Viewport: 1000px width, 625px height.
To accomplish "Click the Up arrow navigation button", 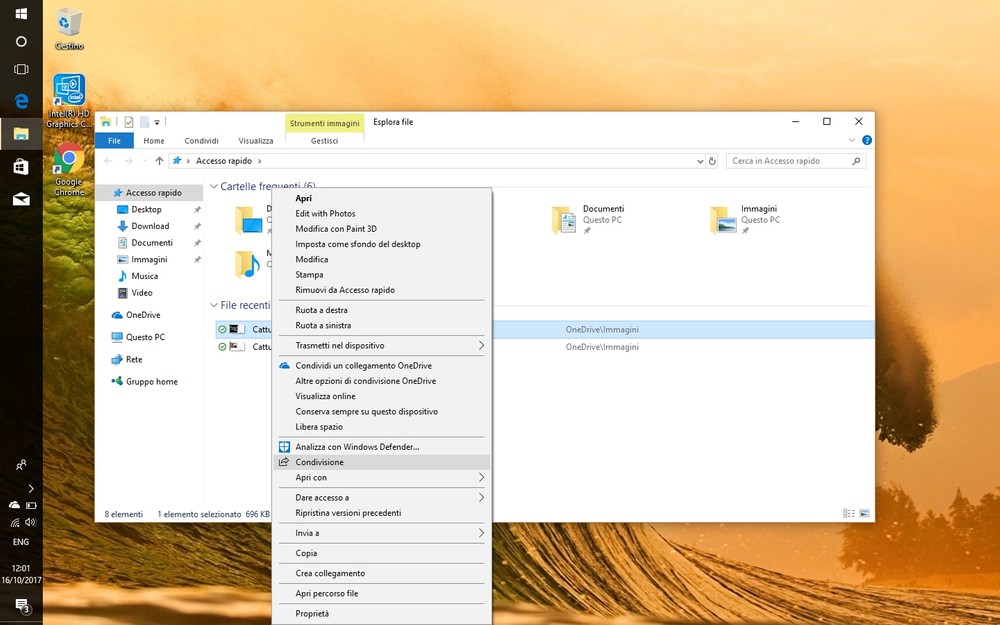I will [159, 161].
